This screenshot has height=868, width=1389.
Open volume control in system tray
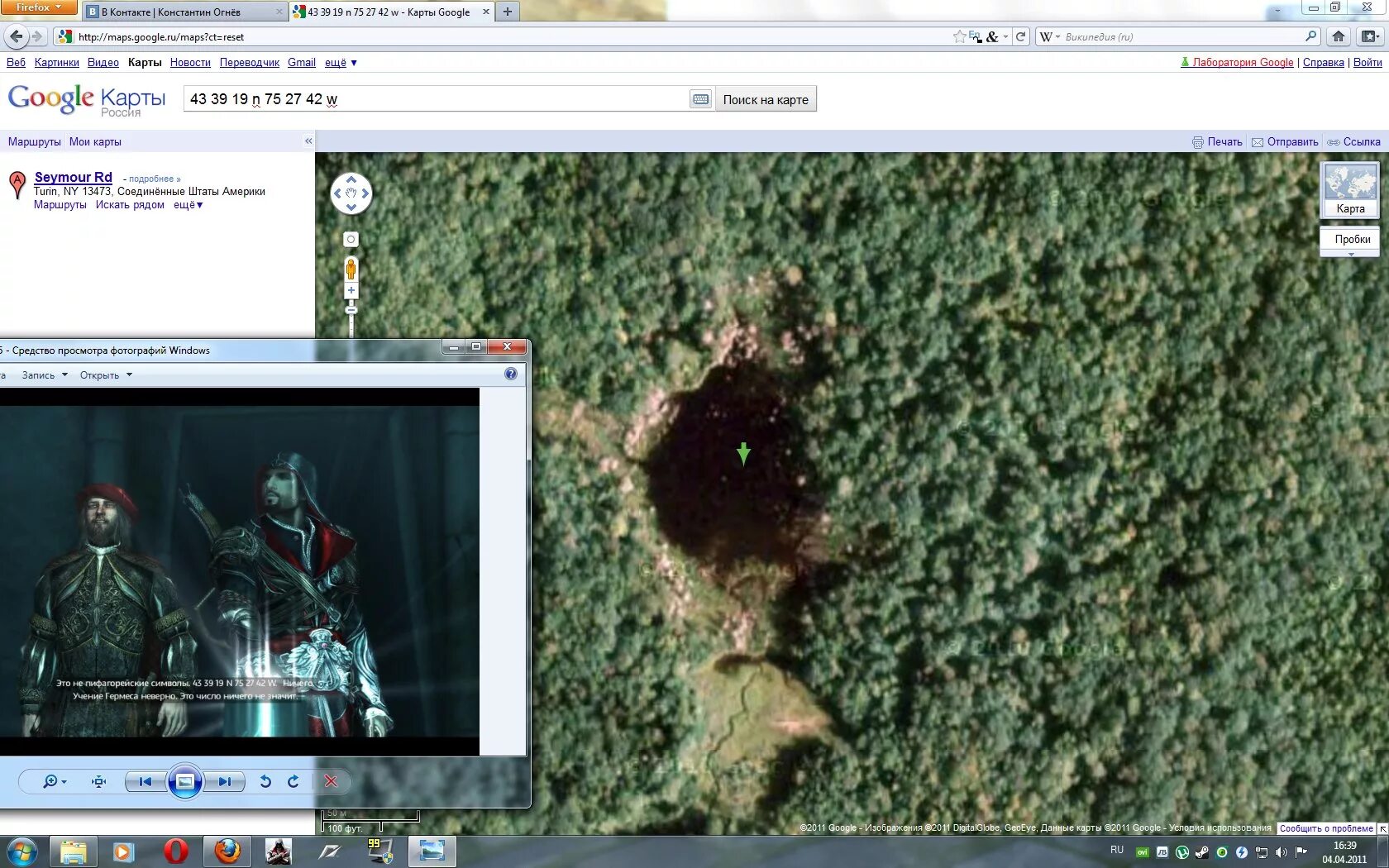[x=1282, y=852]
